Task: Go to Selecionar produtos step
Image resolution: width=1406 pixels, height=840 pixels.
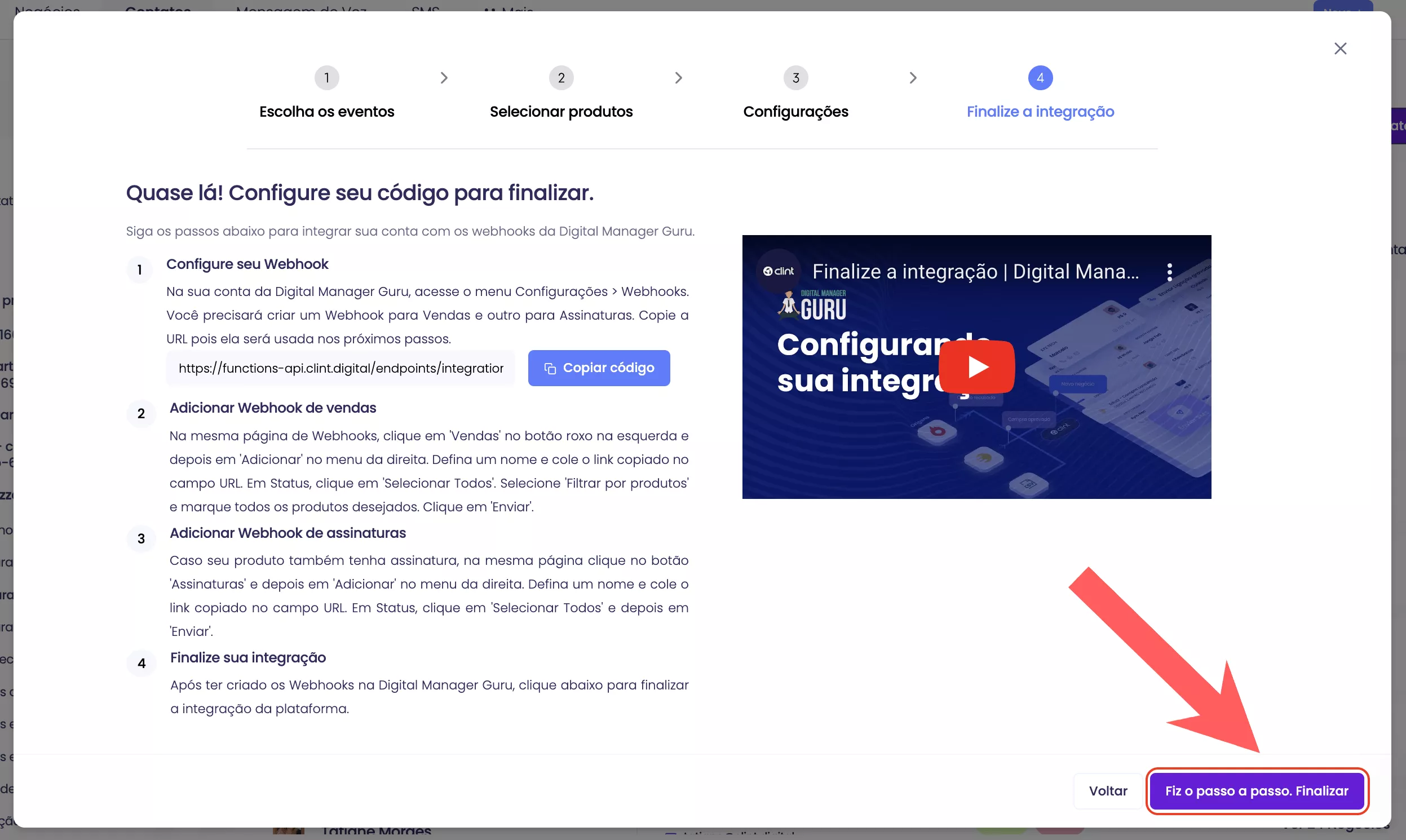Action: point(561,112)
